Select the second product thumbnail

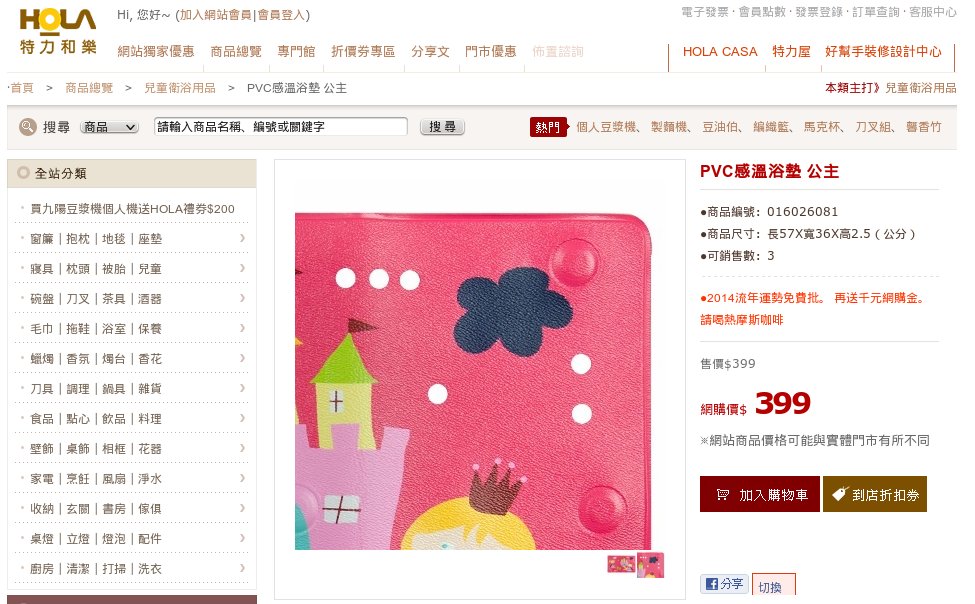[x=650, y=565]
